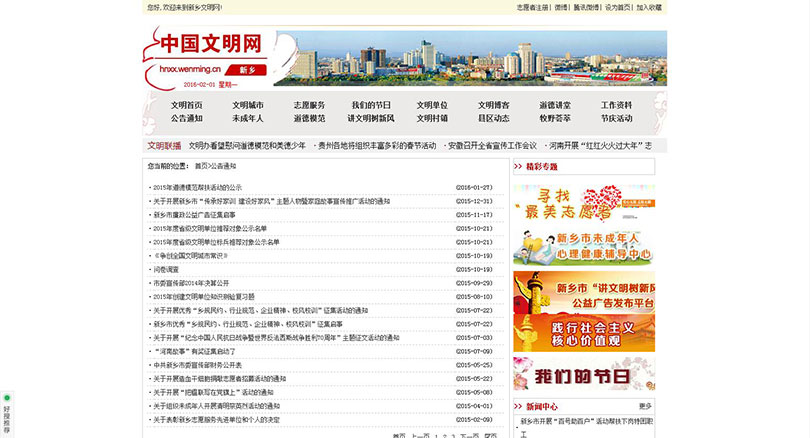
Task: Click the green 好搜推荐 floating widget
Action: 6,415
